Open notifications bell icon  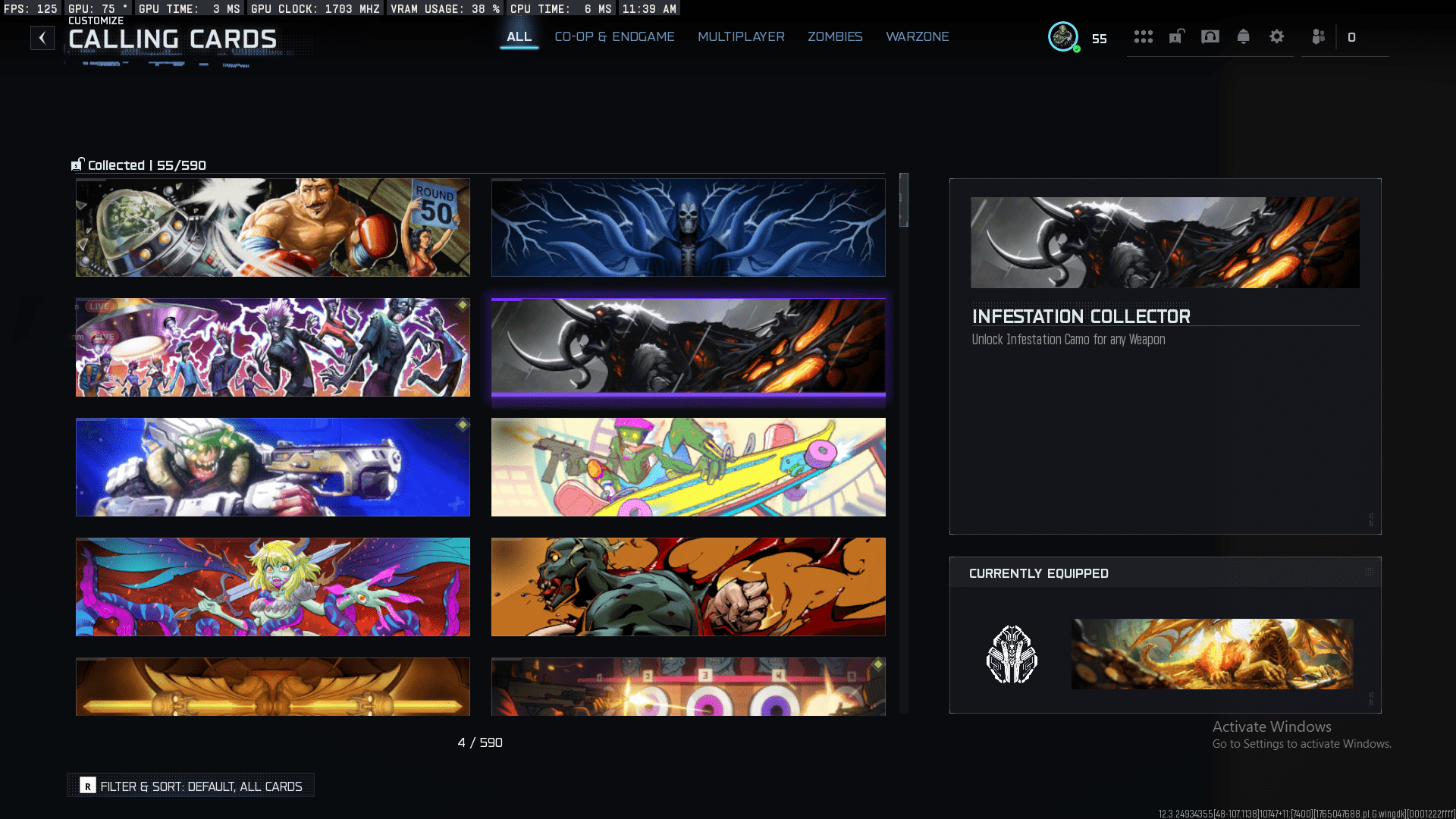(x=1243, y=36)
